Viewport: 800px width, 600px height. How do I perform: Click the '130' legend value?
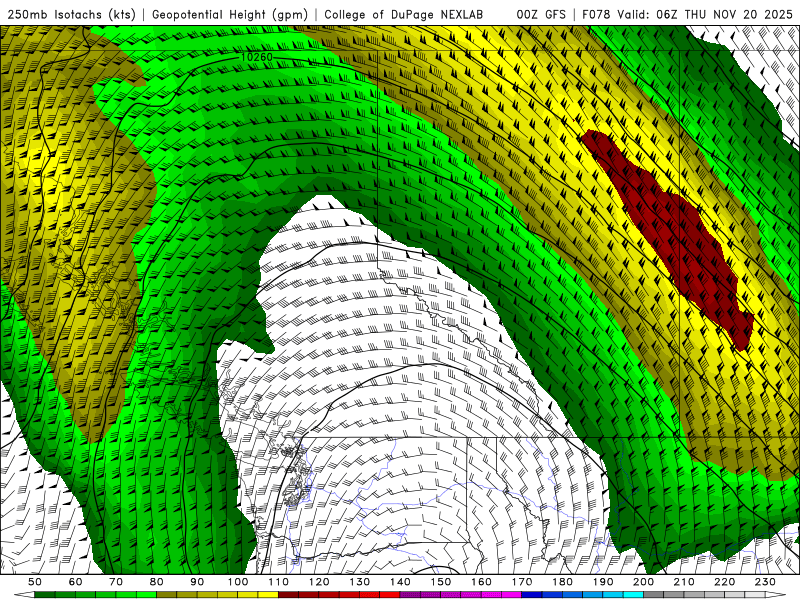pyautogui.click(x=359, y=582)
